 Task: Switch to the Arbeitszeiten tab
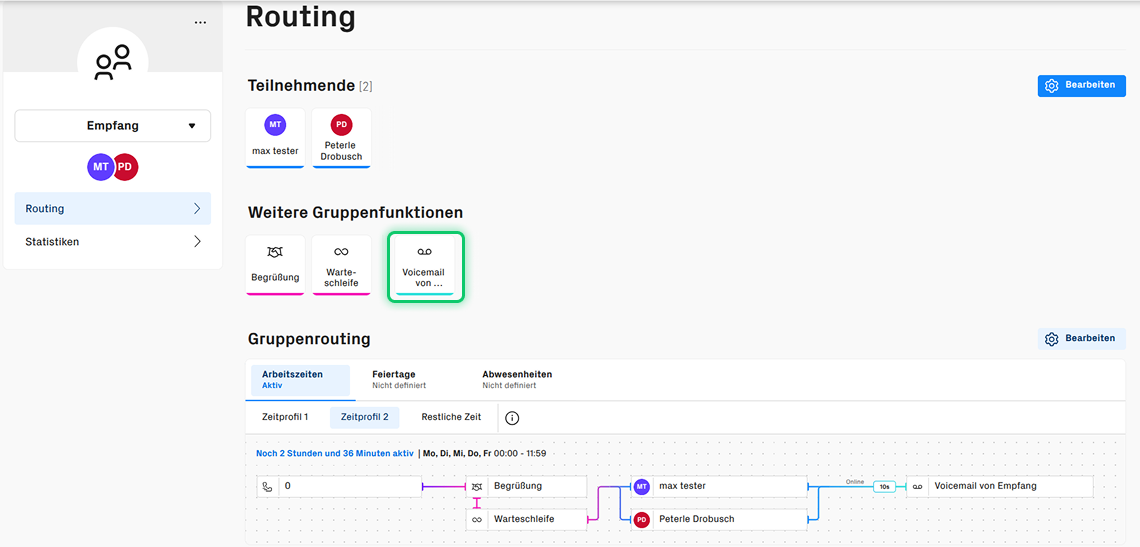point(300,380)
